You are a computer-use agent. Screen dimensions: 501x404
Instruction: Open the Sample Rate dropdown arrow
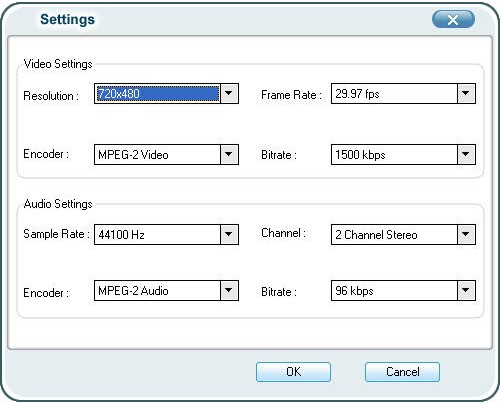tap(229, 234)
